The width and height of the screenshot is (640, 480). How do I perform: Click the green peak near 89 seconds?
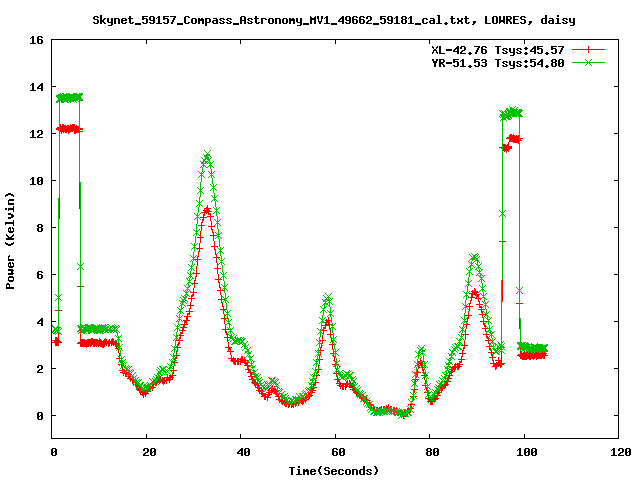474,257
